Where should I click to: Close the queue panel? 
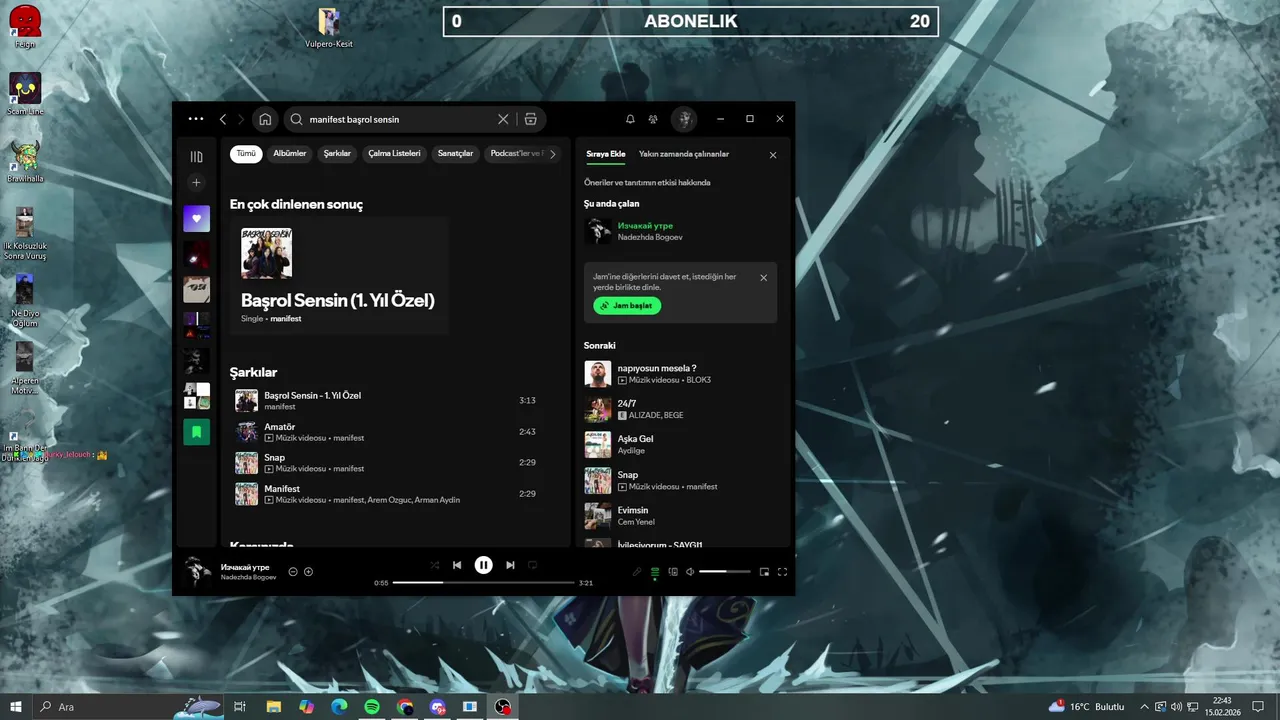pyautogui.click(x=773, y=155)
